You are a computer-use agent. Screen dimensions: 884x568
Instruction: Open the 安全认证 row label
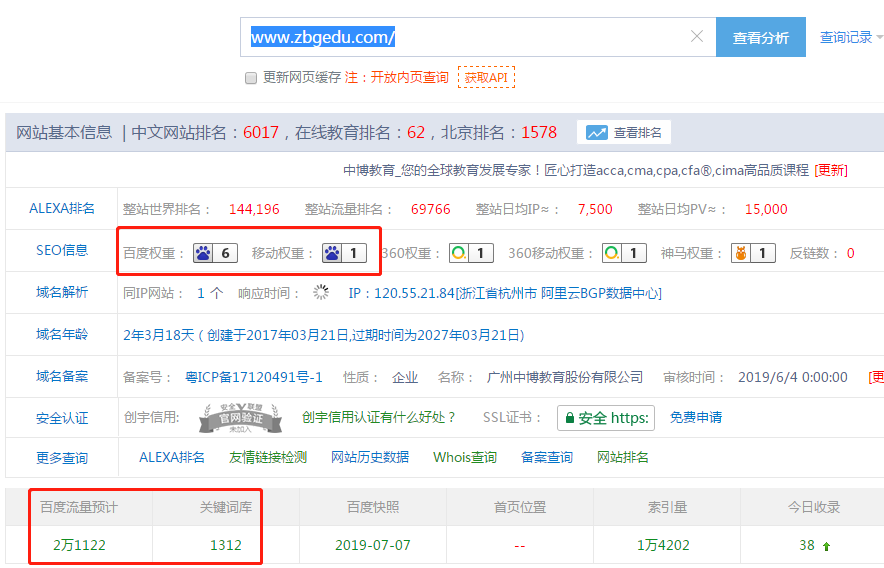click(62, 419)
